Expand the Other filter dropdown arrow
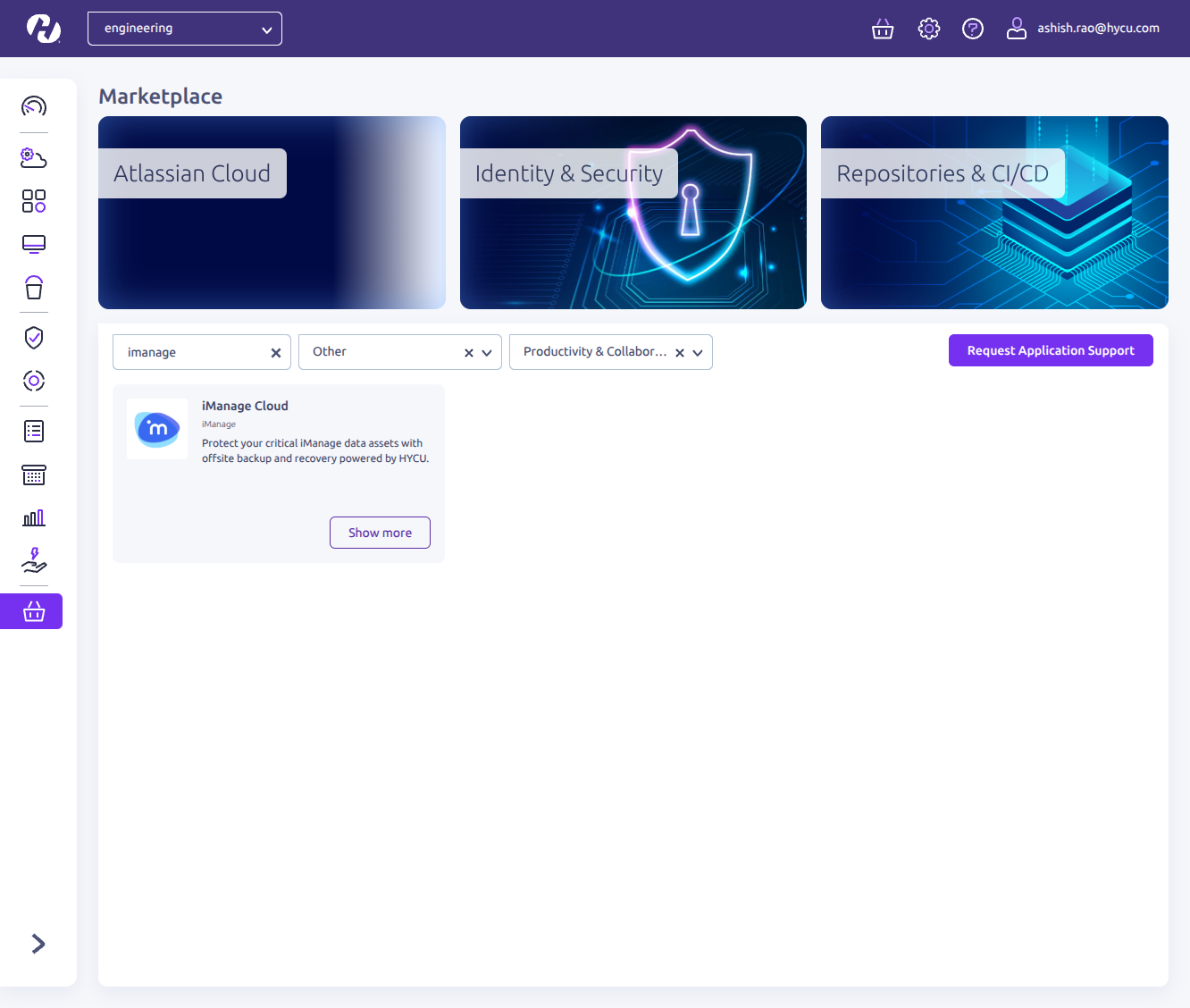 click(x=487, y=353)
